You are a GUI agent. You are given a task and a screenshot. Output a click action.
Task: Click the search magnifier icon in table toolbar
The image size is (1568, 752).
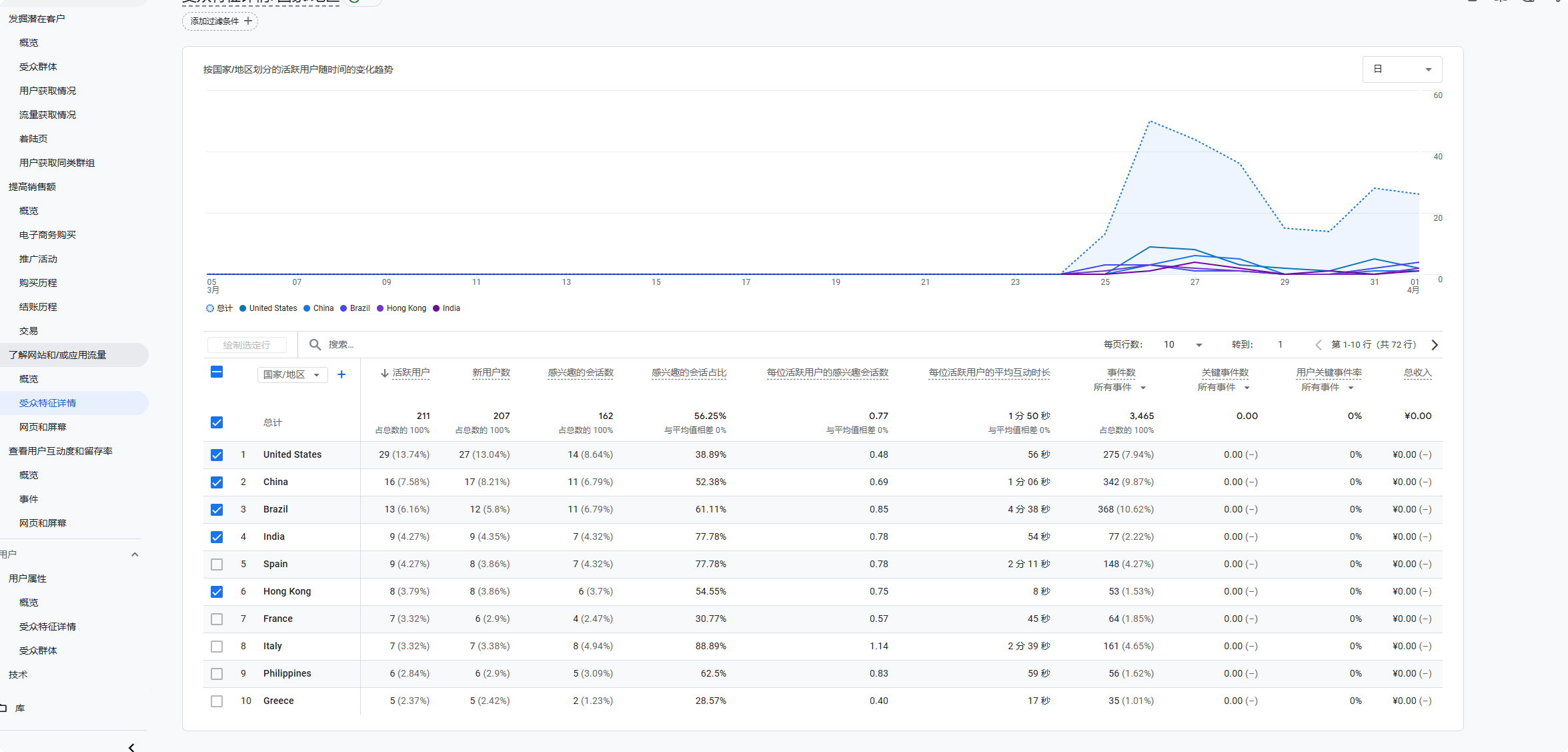point(315,344)
